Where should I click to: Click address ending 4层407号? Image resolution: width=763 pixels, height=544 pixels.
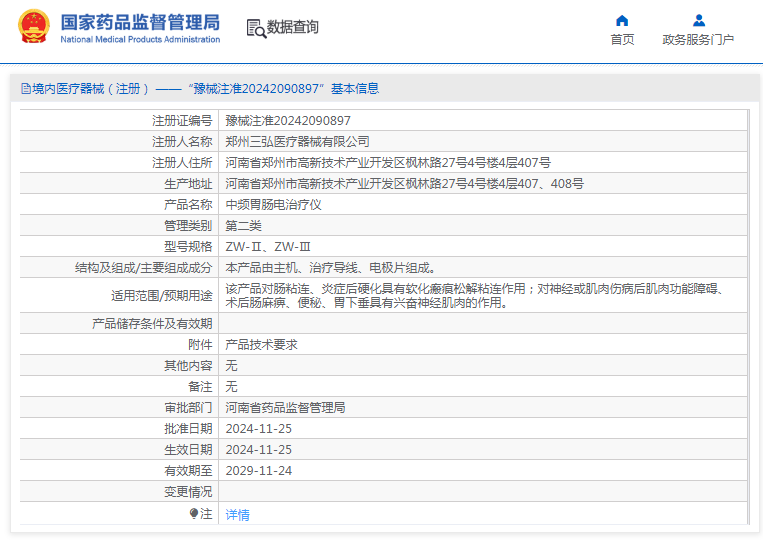388,163
